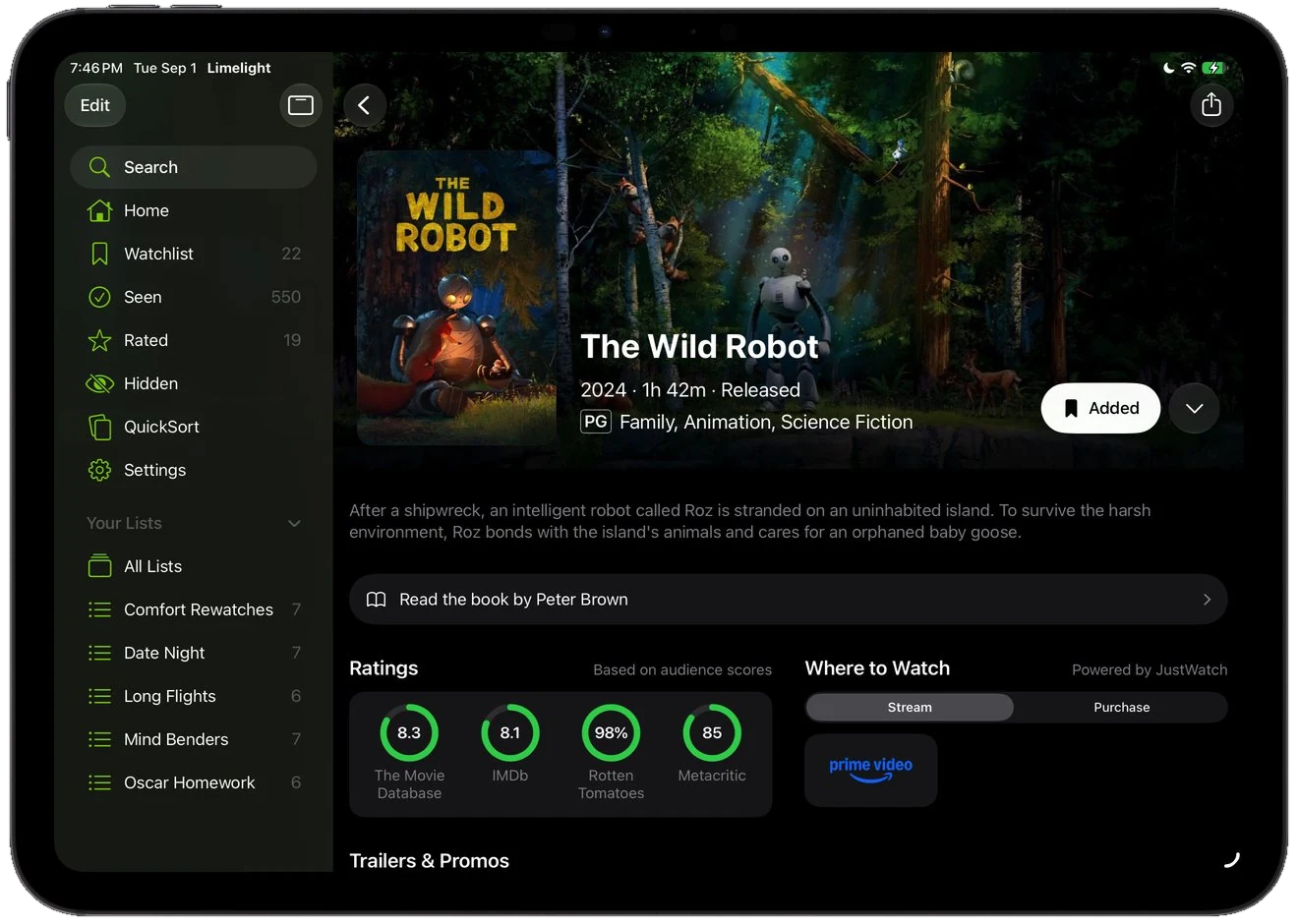The image size is (1298, 924).
Task: Click the Seen count 550
Action: 286,297
